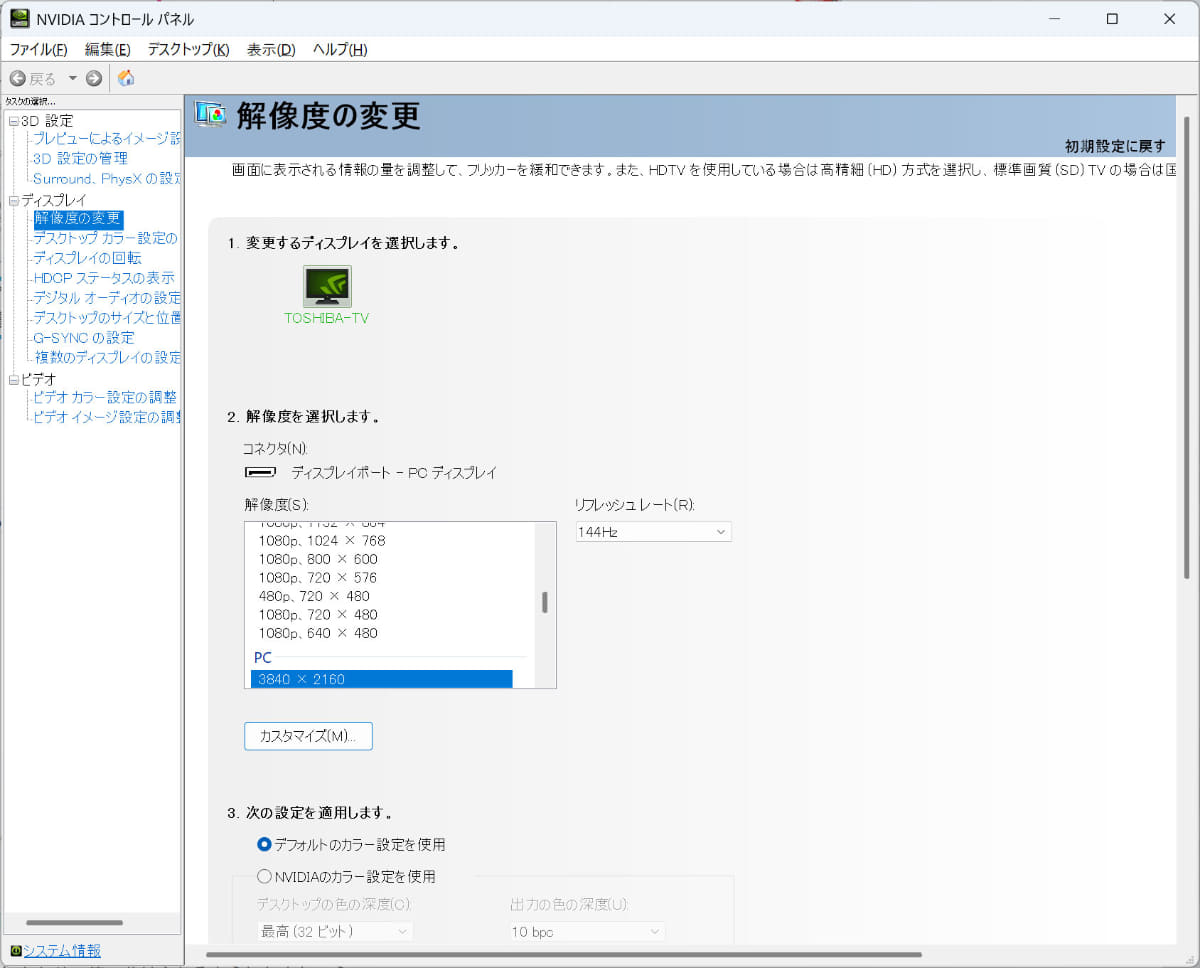Screen dimensions: 1200x968
Task: Click the forward navigation arrow icon
Action: point(92,77)
